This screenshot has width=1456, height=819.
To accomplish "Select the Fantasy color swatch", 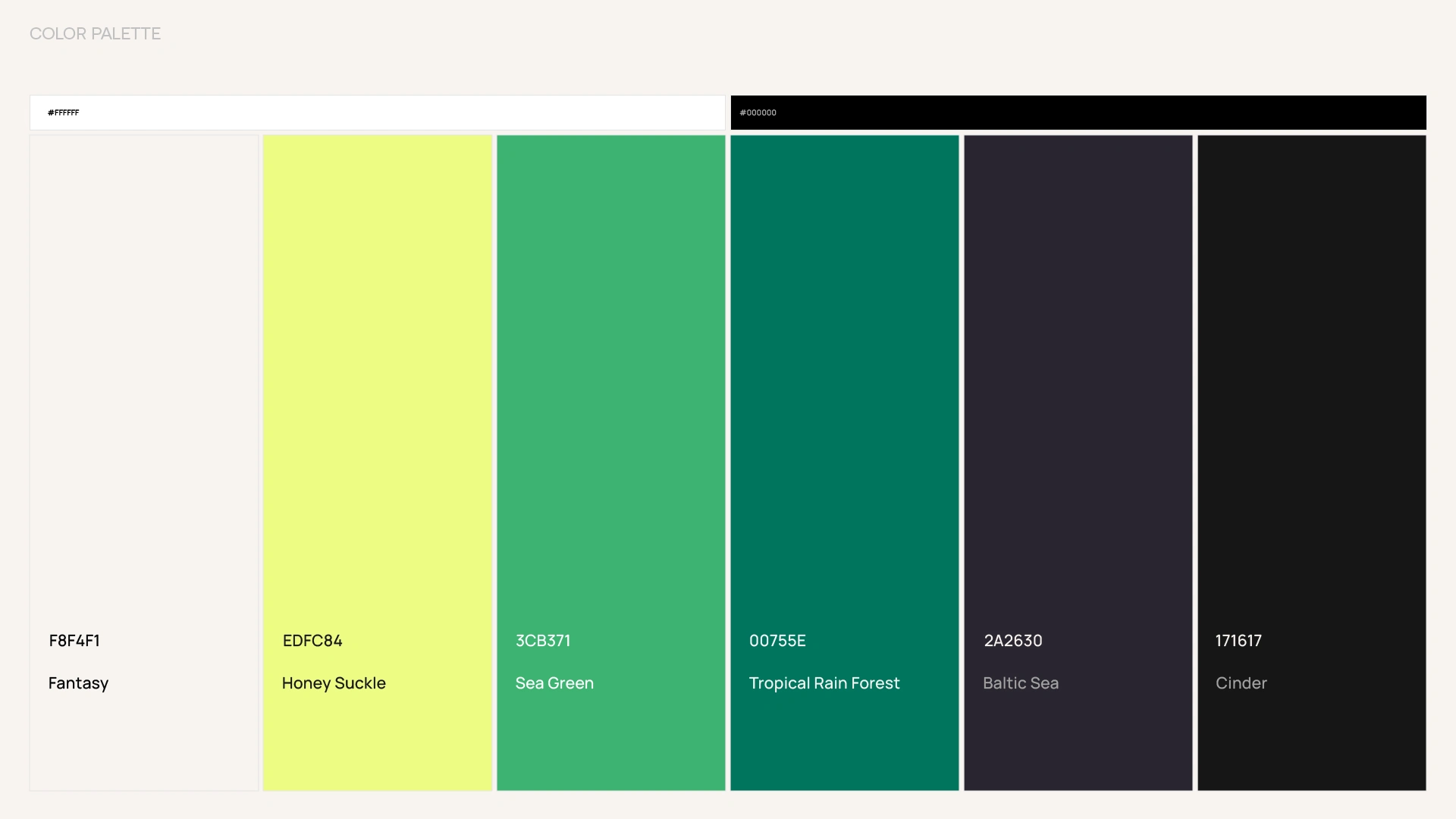I will pyautogui.click(x=144, y=379).
